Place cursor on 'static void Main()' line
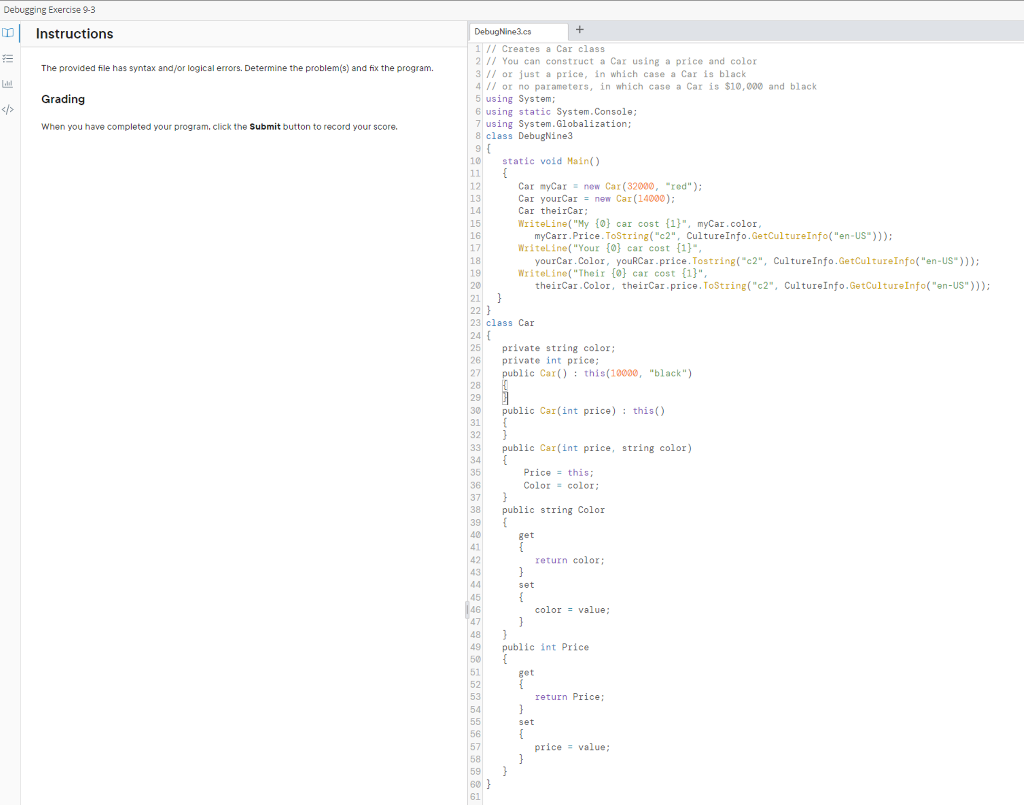The image size is (1024, 805). click(551, 161)
